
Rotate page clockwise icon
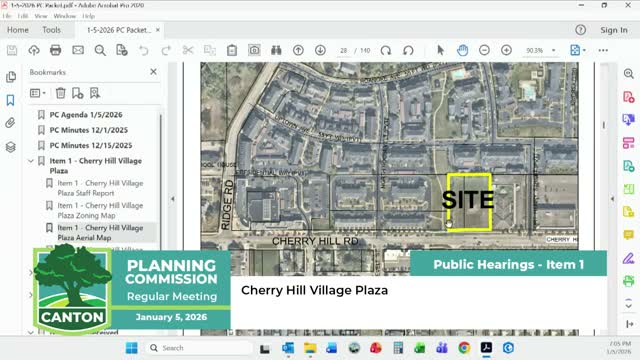click(x=386, y=50)
